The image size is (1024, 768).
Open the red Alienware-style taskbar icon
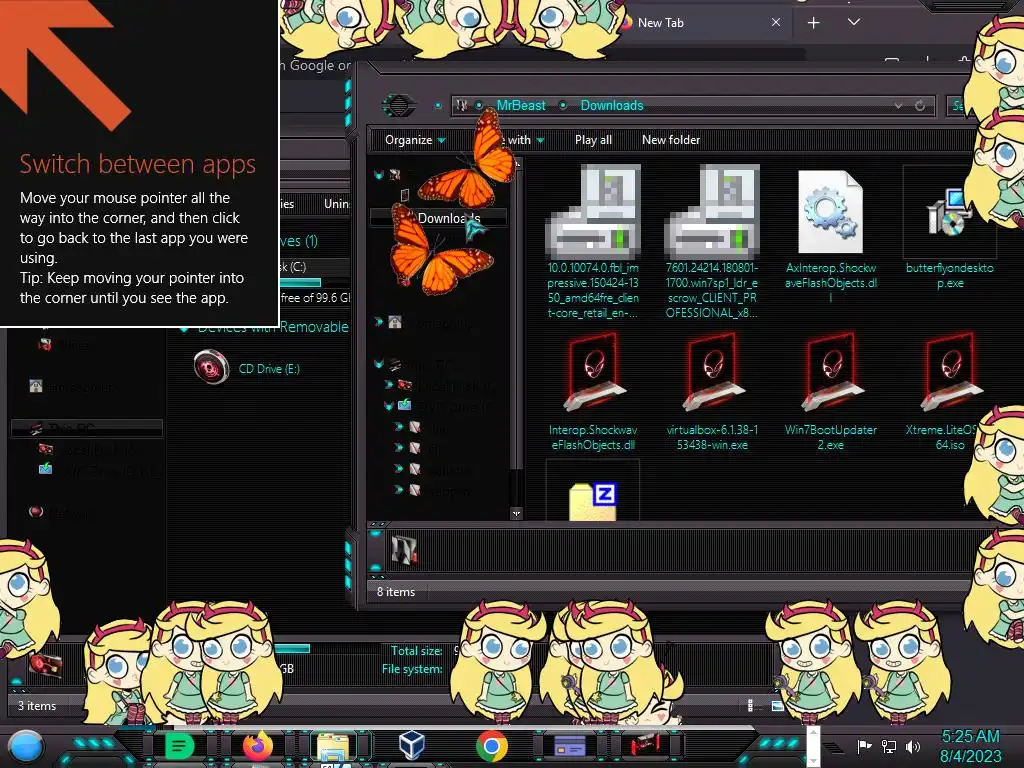tap(647, 745)
